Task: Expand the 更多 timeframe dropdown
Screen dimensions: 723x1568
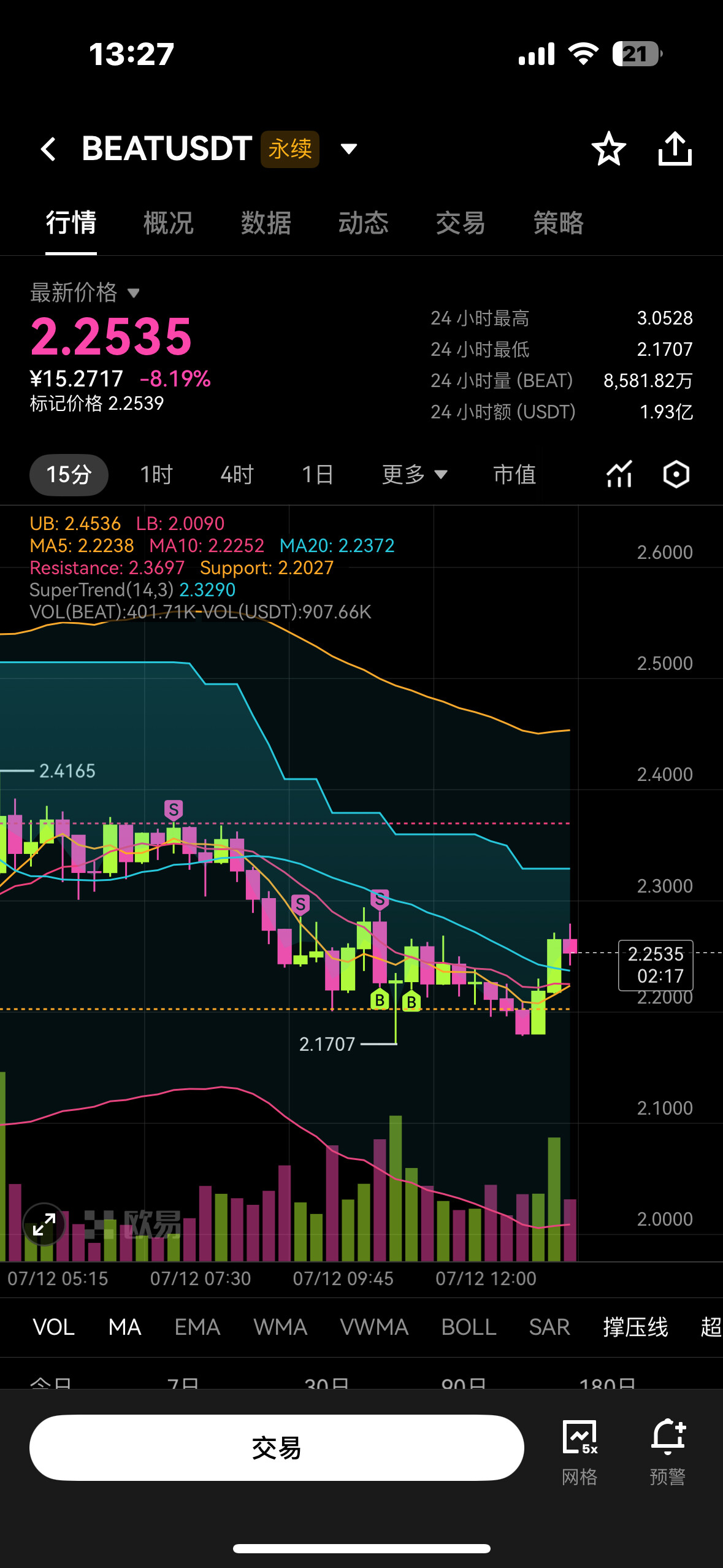Action: point(415,474)
